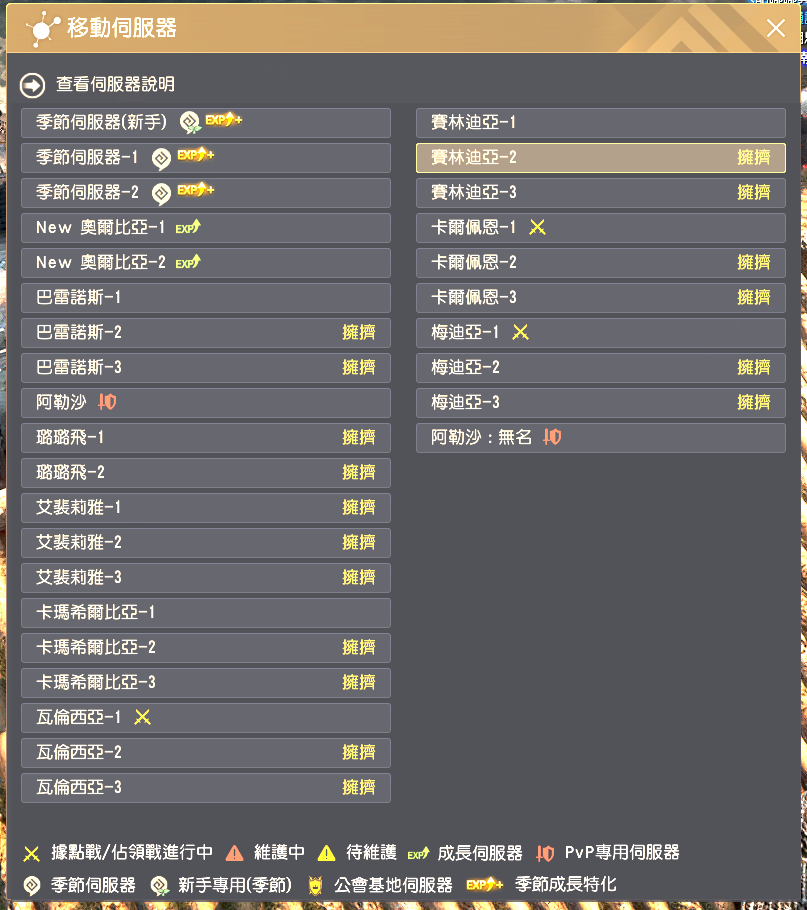Select the 卡爾佩恩-2 server
Screen dimensions: 807x910
click(601, 263)
